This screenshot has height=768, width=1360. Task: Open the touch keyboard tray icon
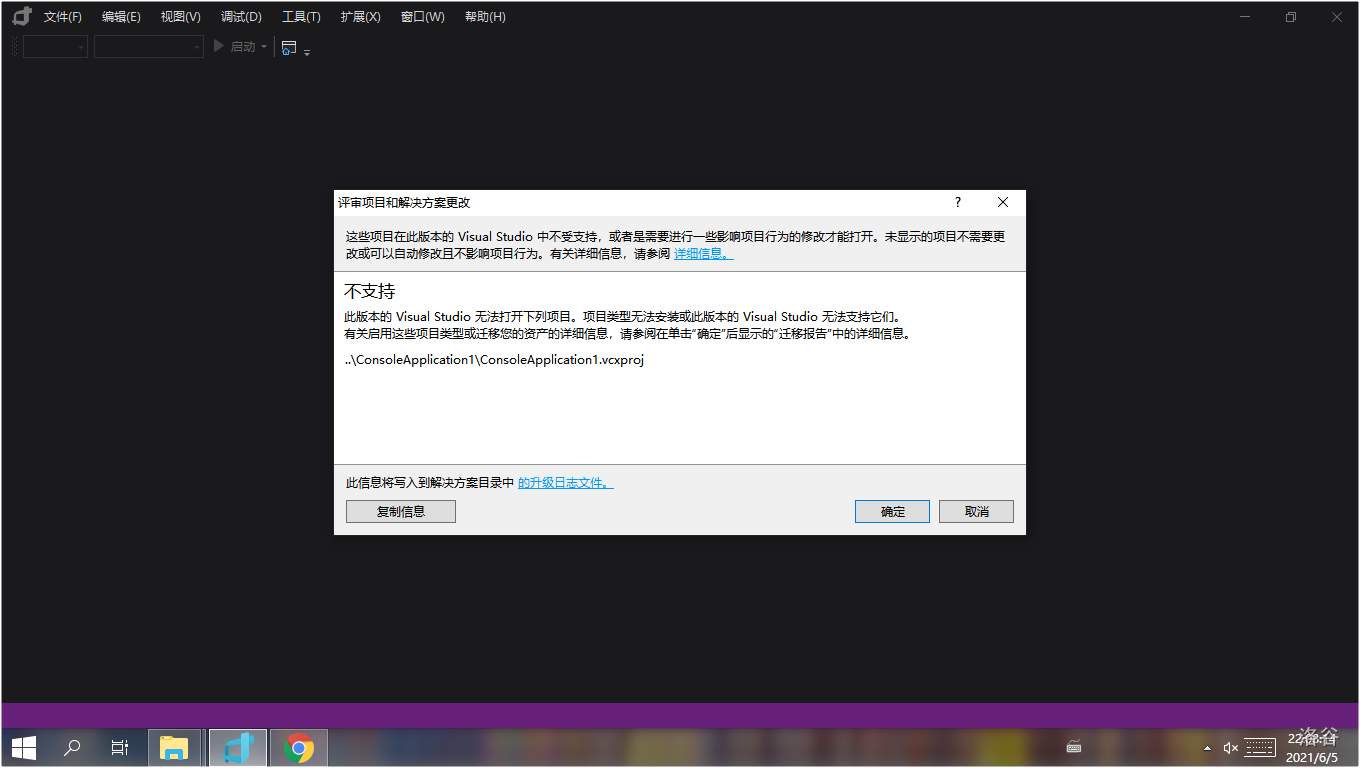[1260, 747]
